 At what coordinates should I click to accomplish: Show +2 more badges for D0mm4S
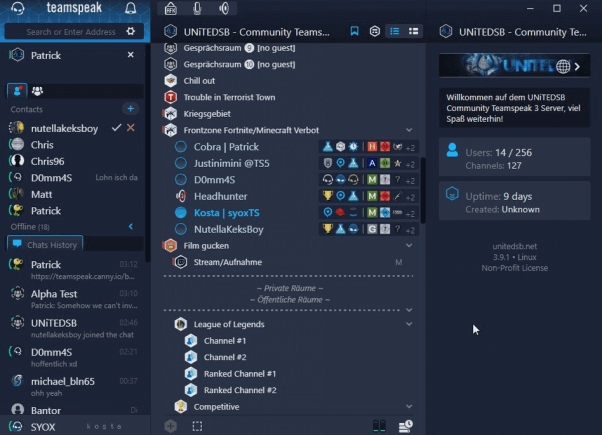[410, 180]
